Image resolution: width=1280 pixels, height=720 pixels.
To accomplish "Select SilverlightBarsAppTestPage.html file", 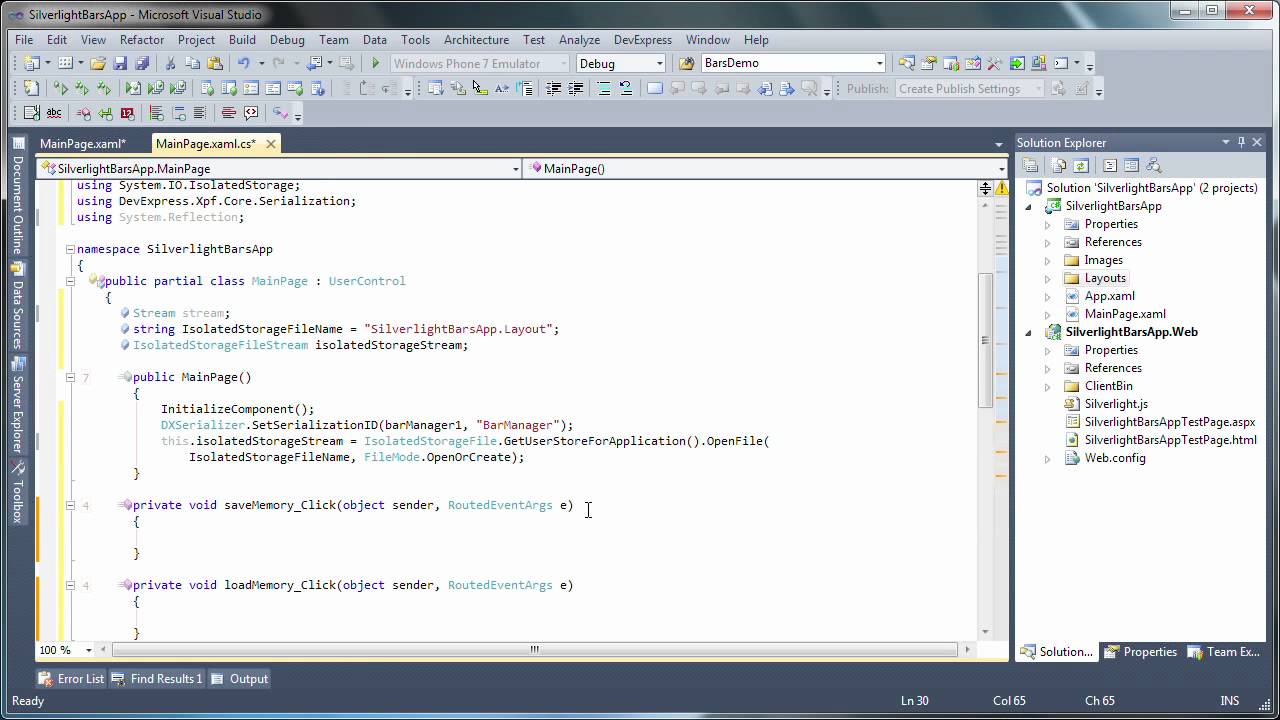I will point(1170,440).
